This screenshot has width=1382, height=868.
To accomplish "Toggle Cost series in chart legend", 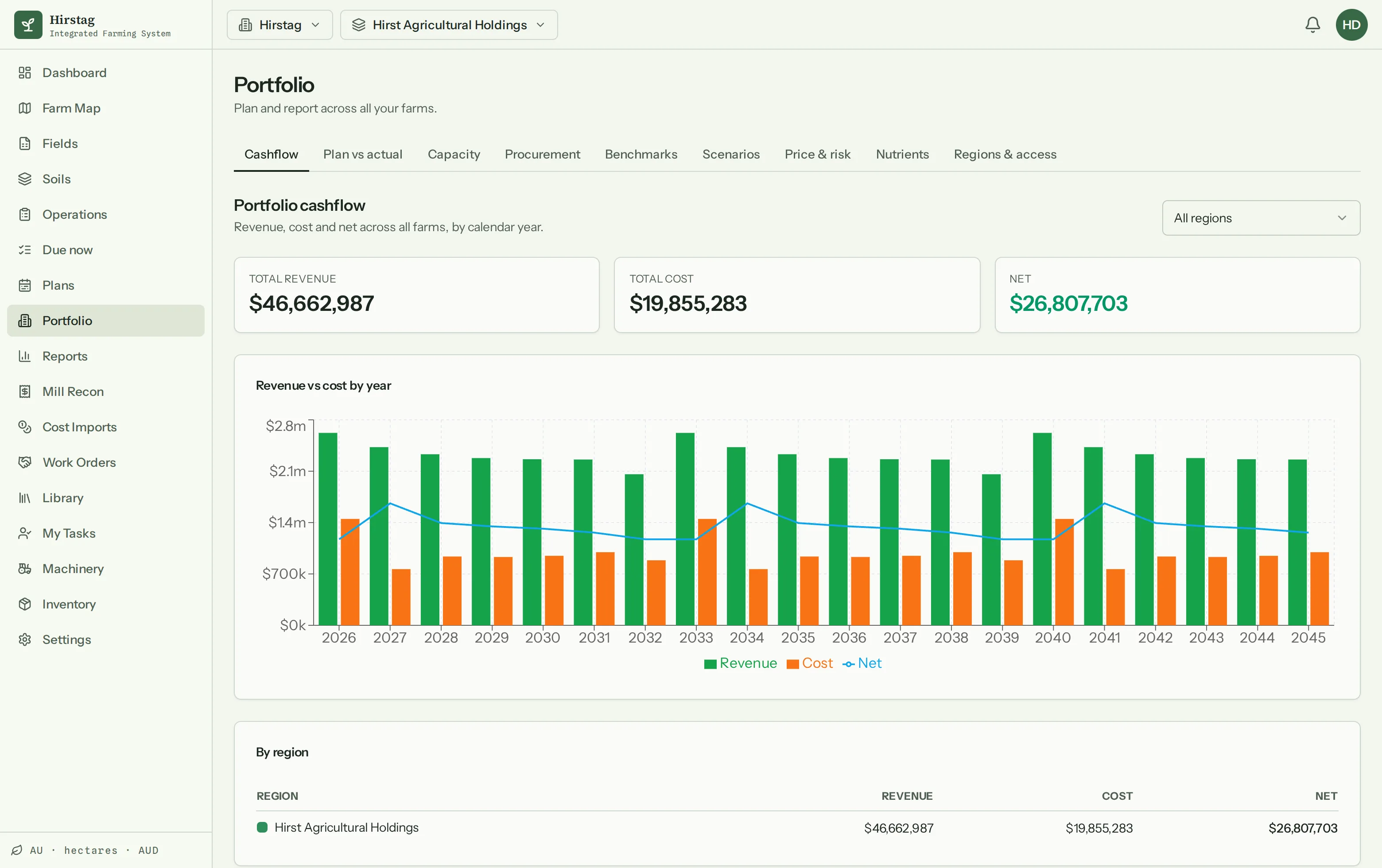I will [x=809, y=663].
